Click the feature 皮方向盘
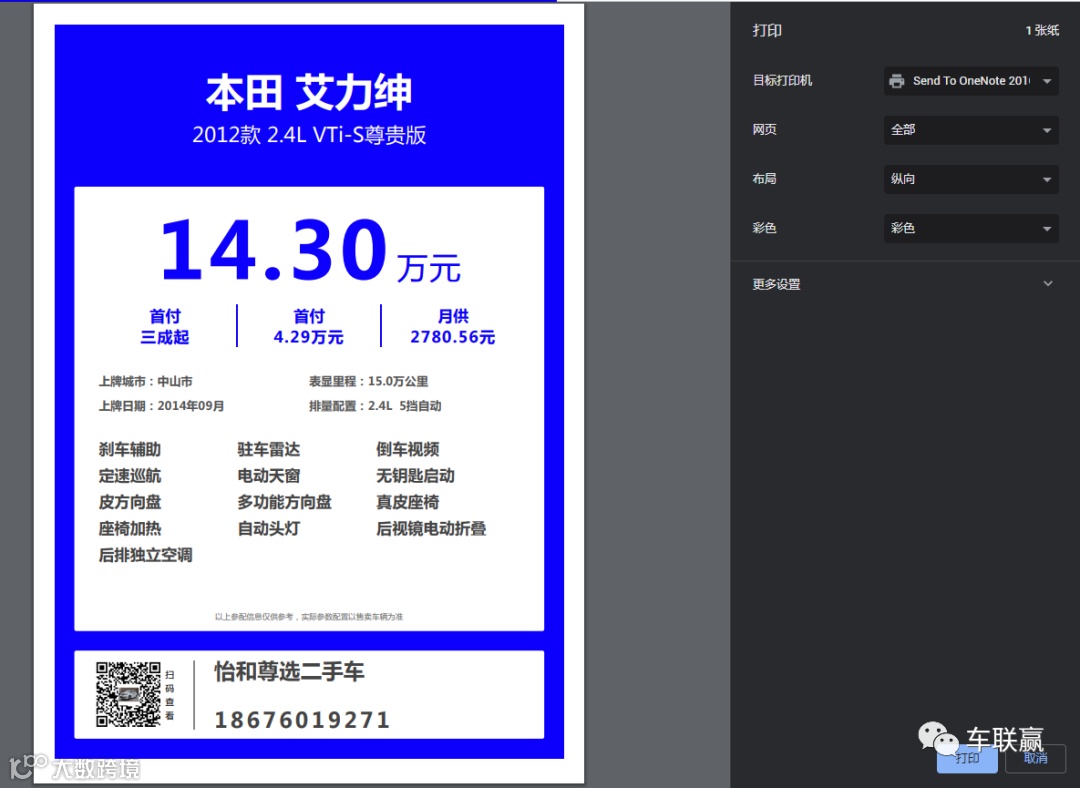1080x788 pixels. tap(129, 502)
